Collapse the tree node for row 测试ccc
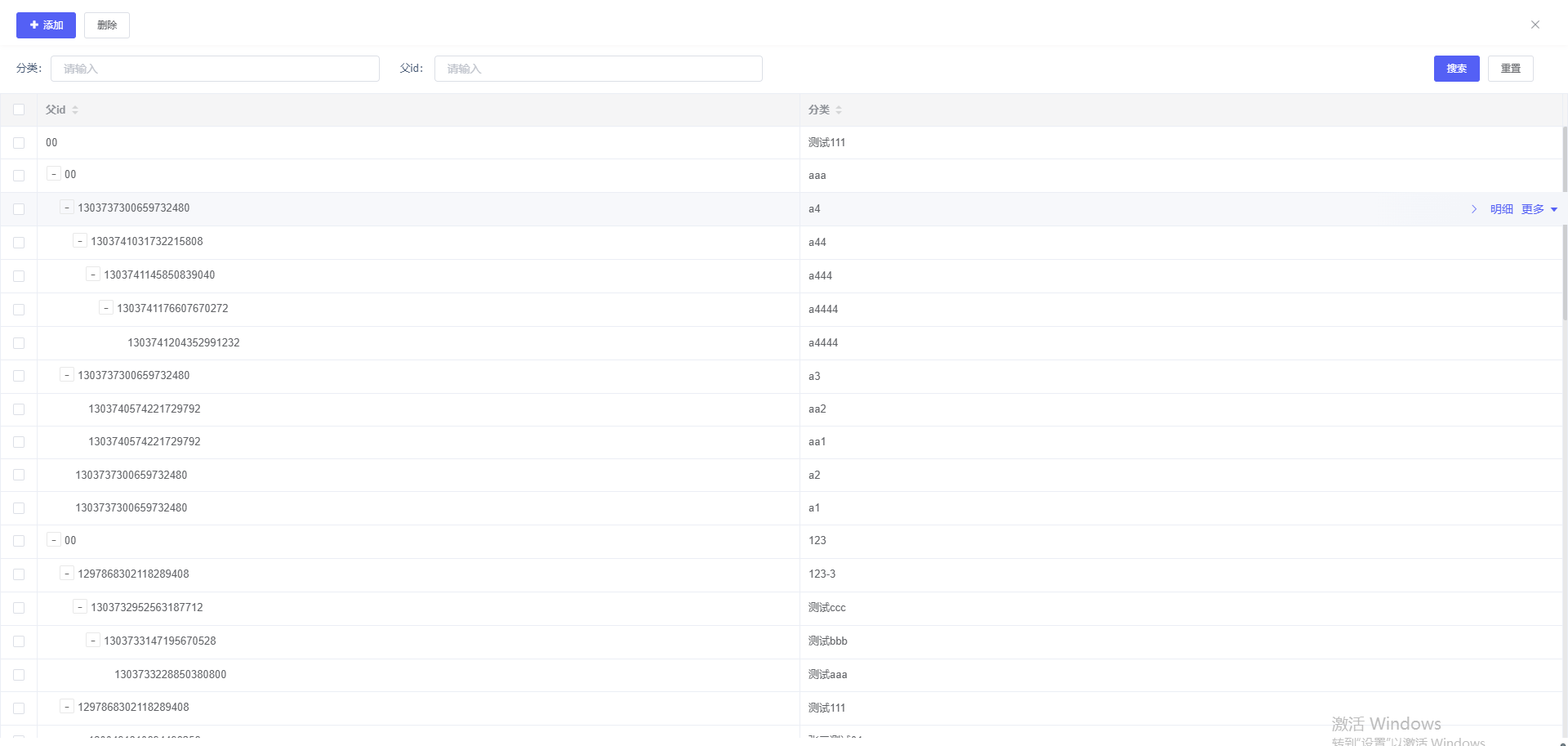Image resolution: width=1568 pixels, height=746 pixels. click(x=80, y=607)
